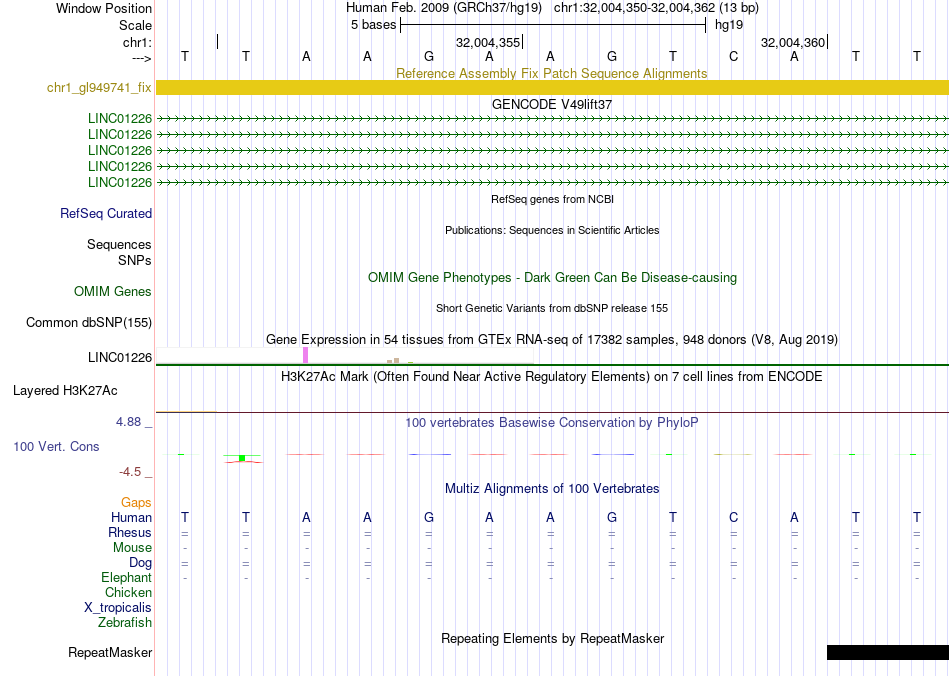Viewport: 950px width, 676px height.
Task: Click the Mouse species label
Action: pyautogui.click(x=132, y=548)
